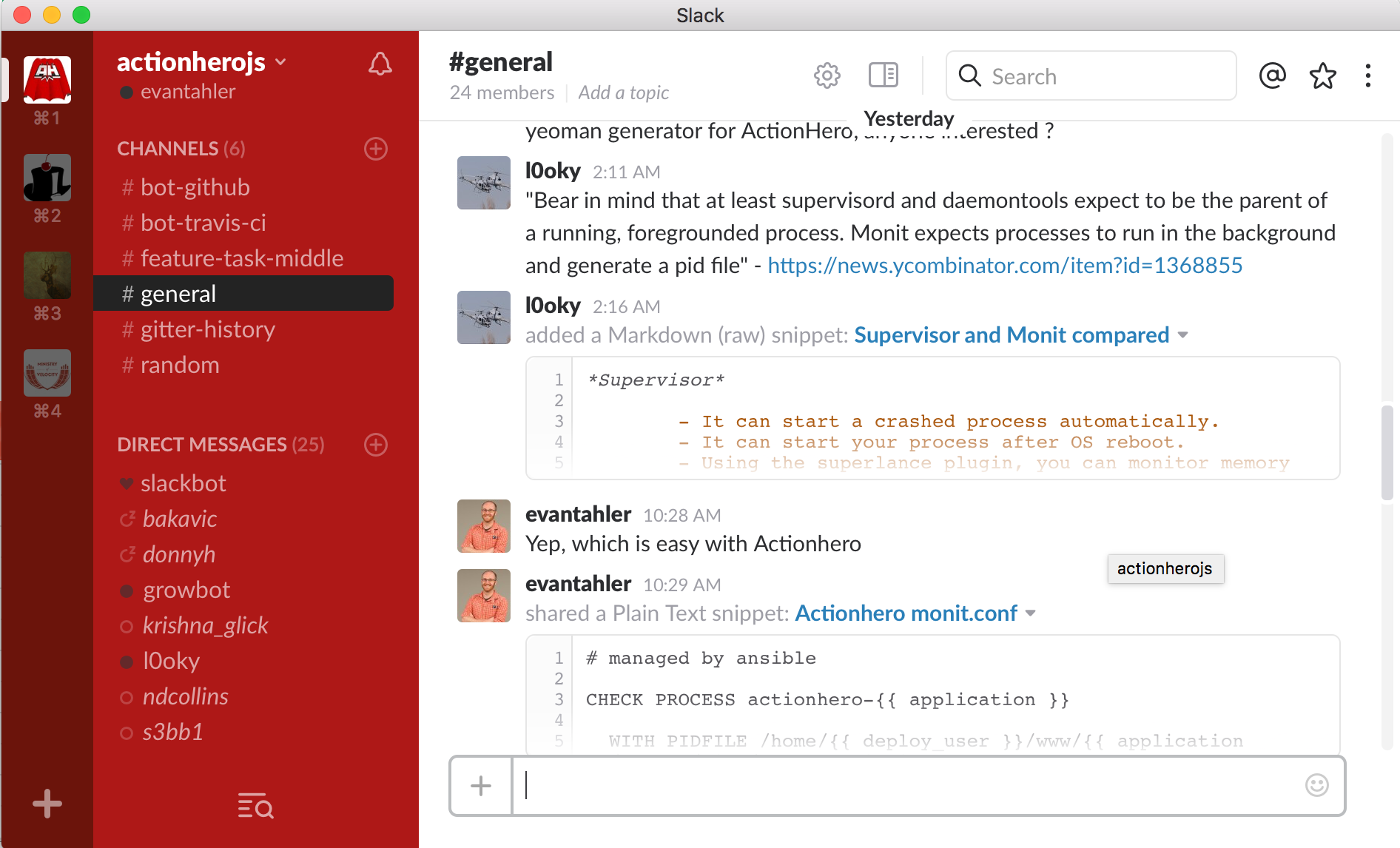Open mentions and reactions at-sign icon
The height and width of the screenshot is (848, 1400).
[x=1273, y=75]
